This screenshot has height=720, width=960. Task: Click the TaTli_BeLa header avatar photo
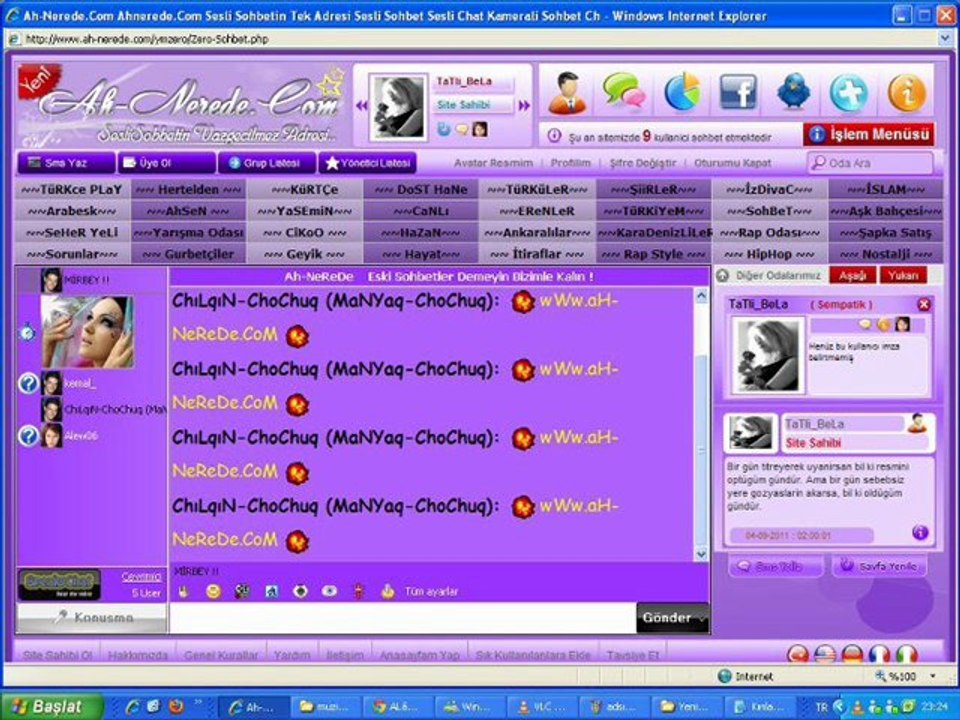click(x=398, y=107)
